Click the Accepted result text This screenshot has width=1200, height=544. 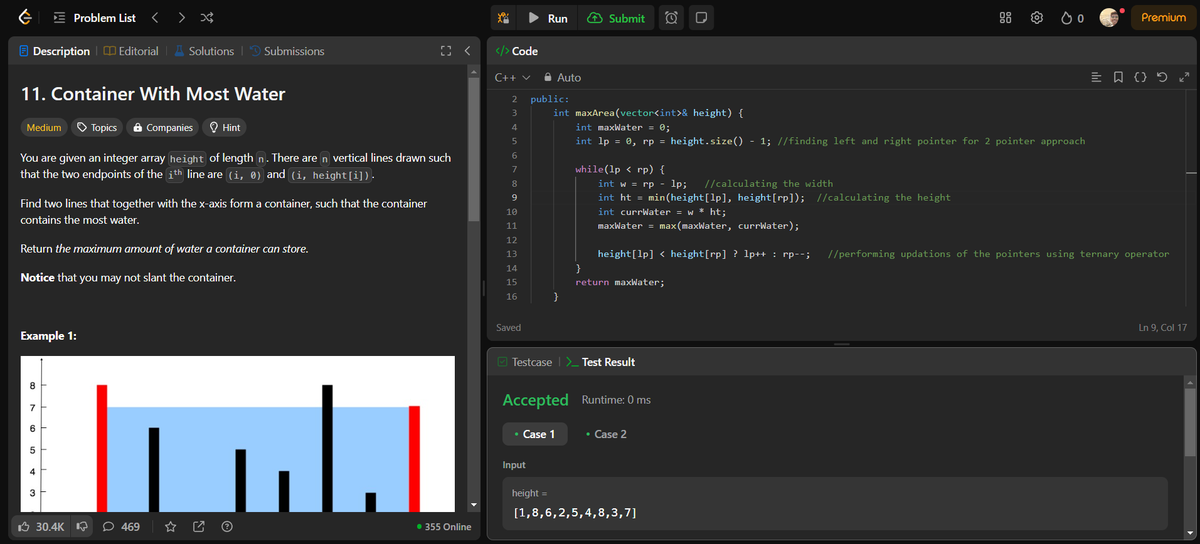click(x=535, y=400)
